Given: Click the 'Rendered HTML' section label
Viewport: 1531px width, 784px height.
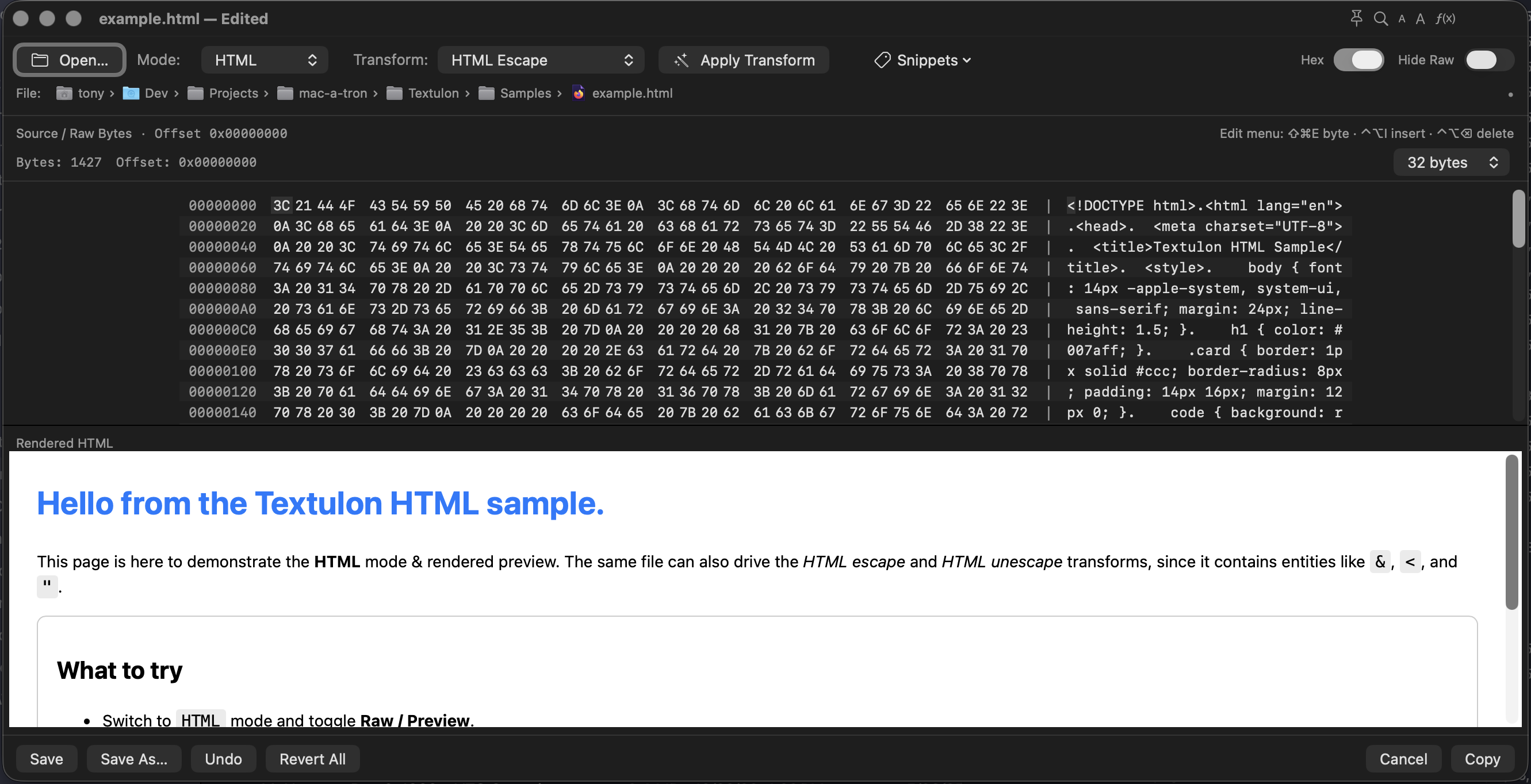Looking at the screenshot, I should point(64,443).
